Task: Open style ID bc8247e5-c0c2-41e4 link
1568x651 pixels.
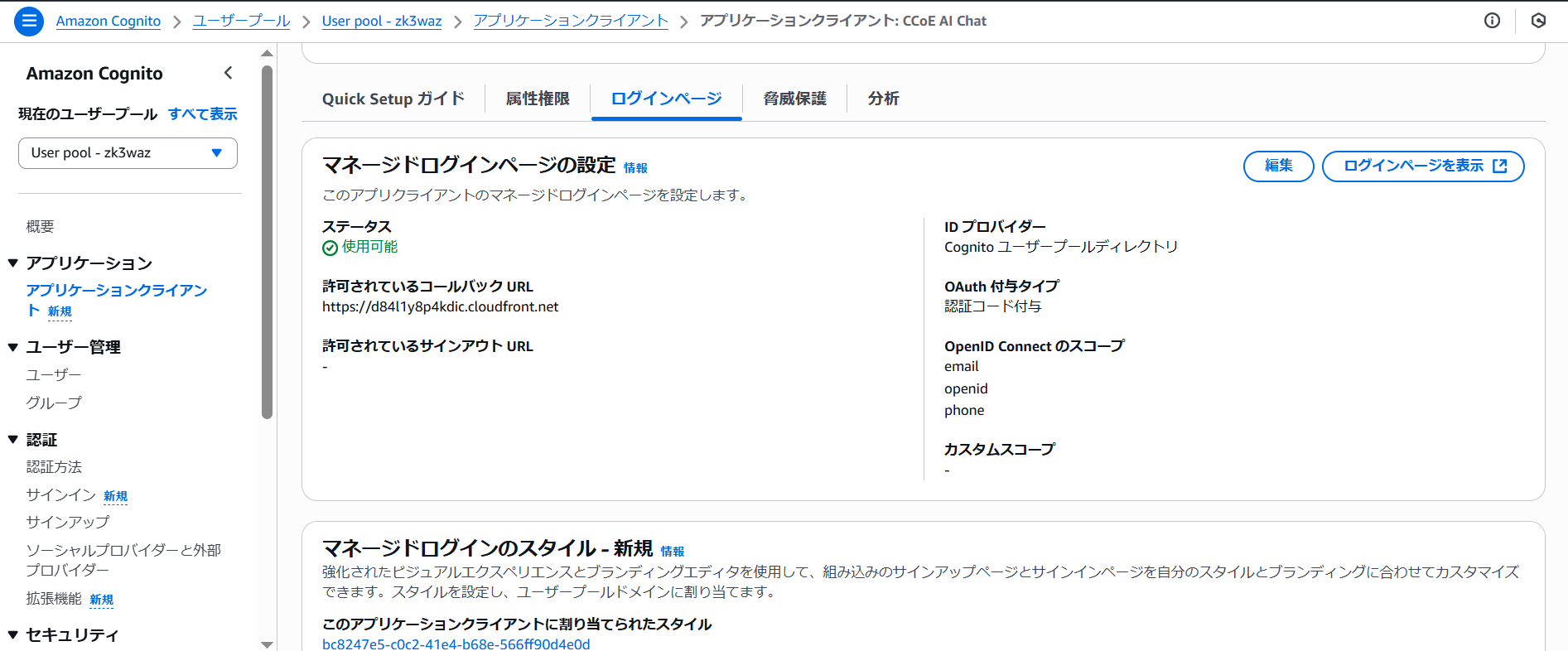Action: click(x=456, y=644)
